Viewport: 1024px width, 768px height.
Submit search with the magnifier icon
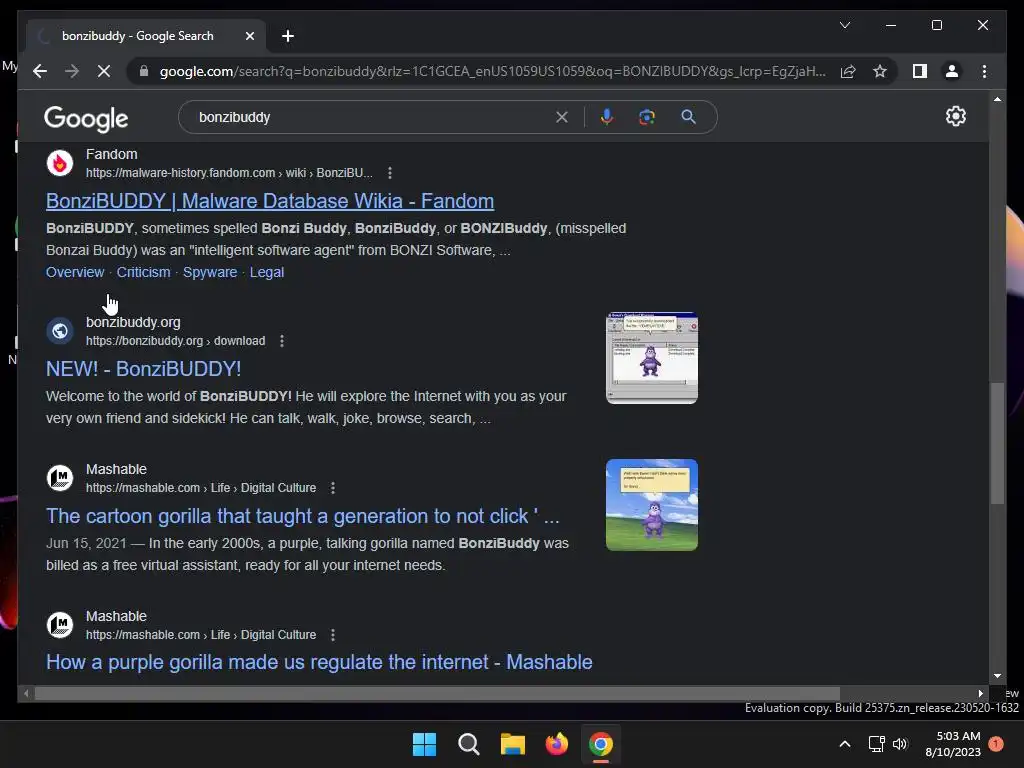coord(688,117)
